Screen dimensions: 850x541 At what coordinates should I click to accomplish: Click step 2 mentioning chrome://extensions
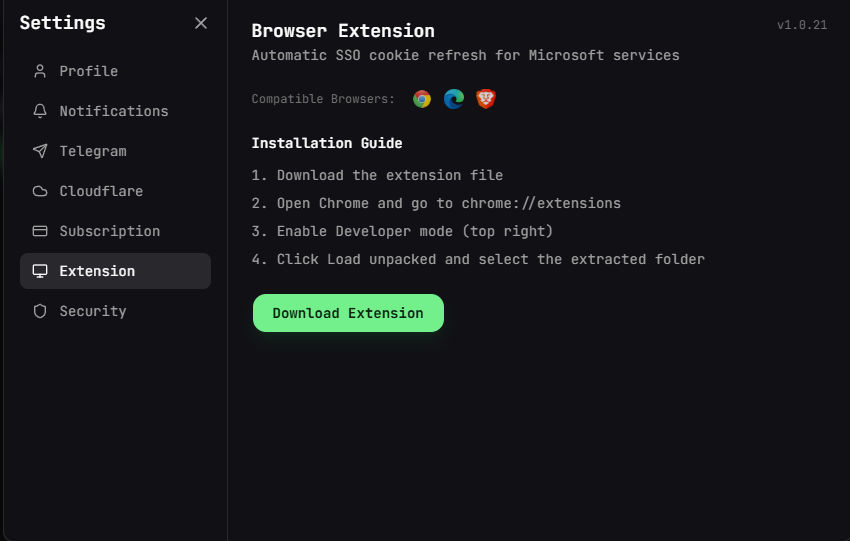(x=436, y=203)
